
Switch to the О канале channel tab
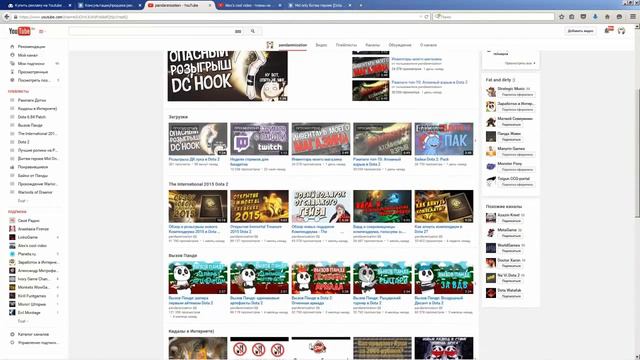coord(428,45)
